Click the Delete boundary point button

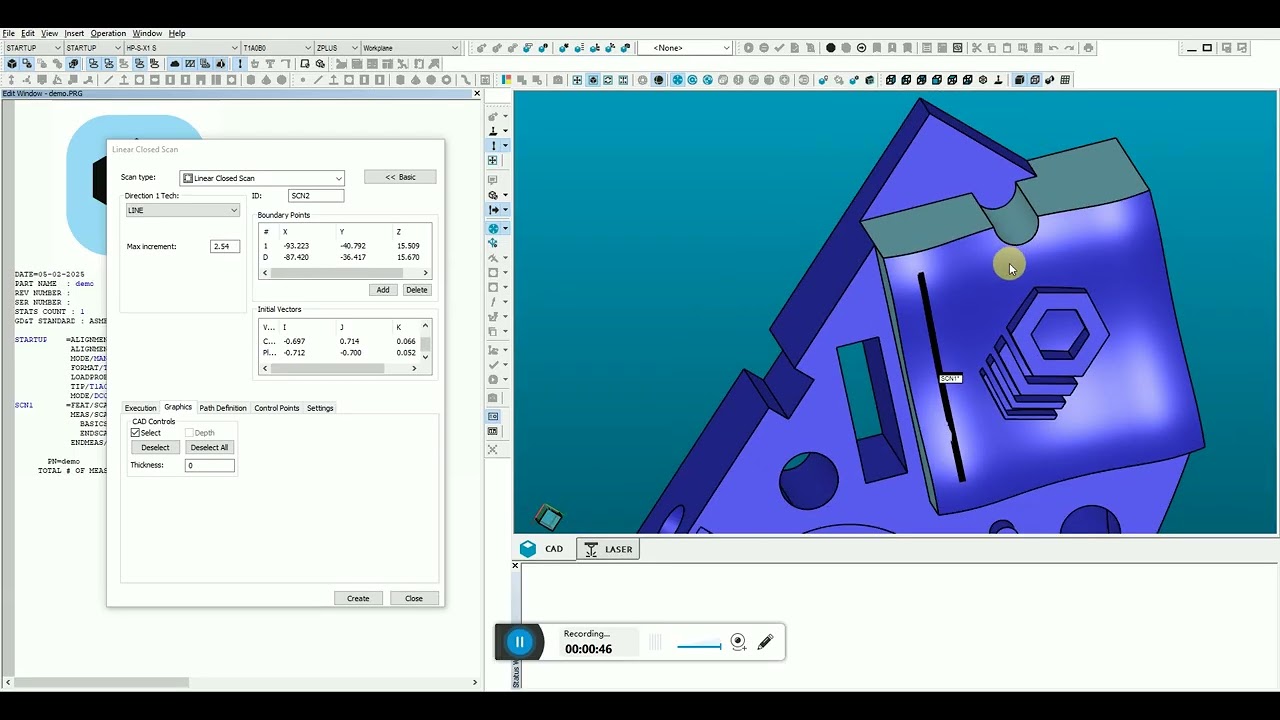point(417,290)
